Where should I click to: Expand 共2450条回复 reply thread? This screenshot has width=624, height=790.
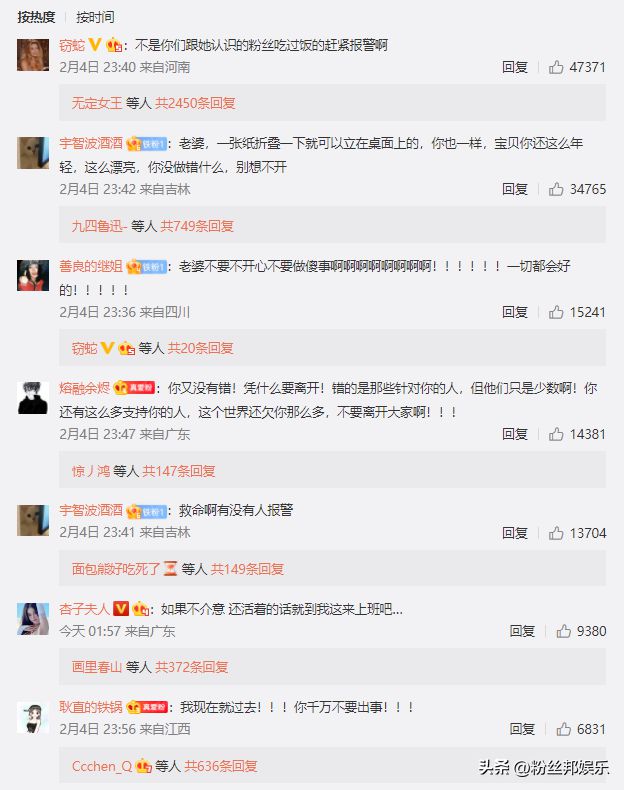195,103
